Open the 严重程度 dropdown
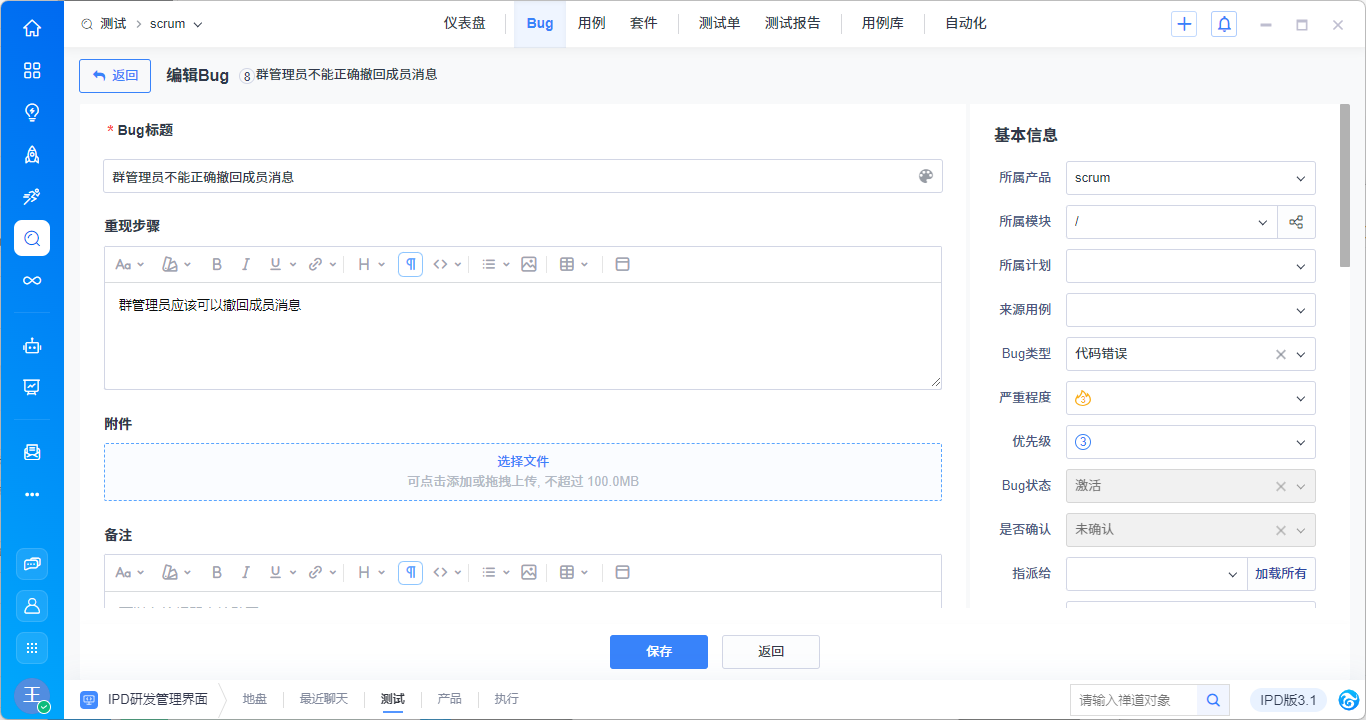Viewport: 1366px width, 720px height. coord(1190,398)
